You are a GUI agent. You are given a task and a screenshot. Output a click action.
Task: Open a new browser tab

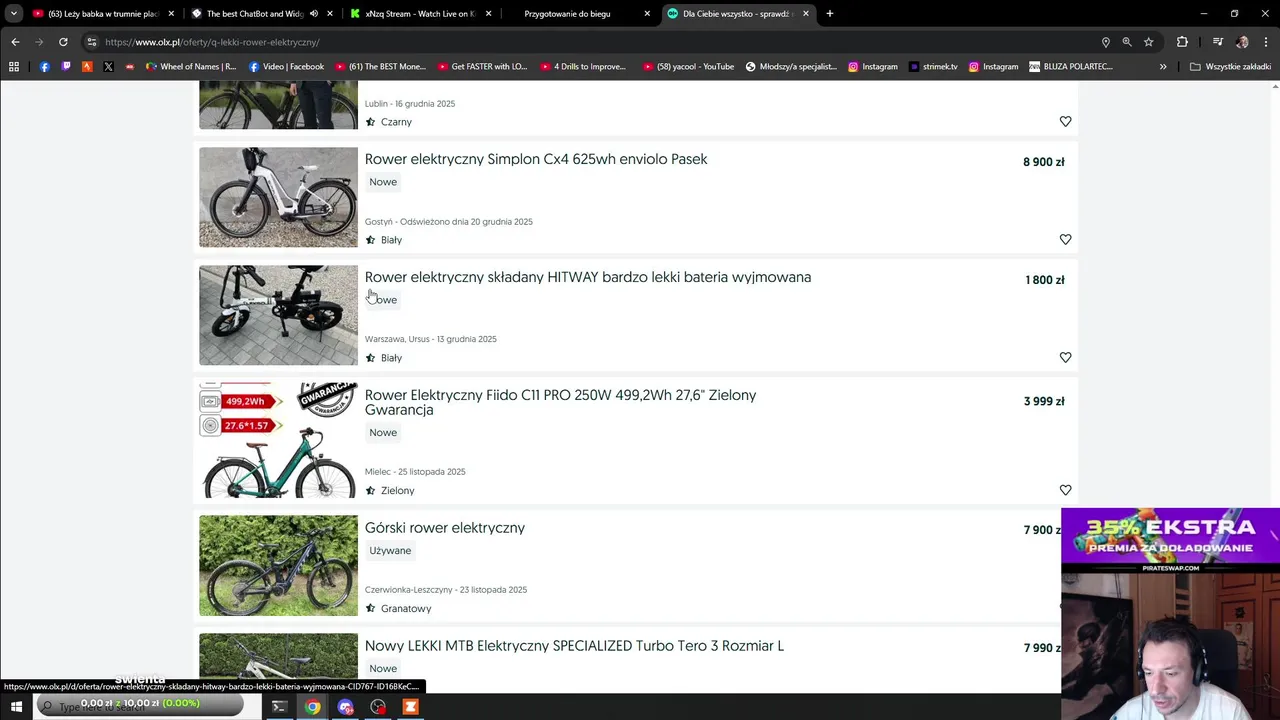[830, 14]
